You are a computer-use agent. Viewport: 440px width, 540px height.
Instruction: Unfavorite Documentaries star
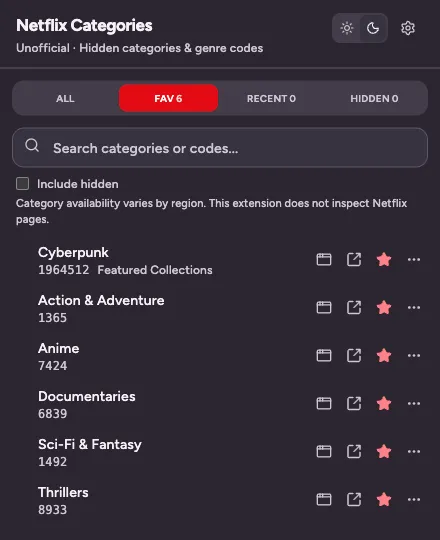click(384, 403)
